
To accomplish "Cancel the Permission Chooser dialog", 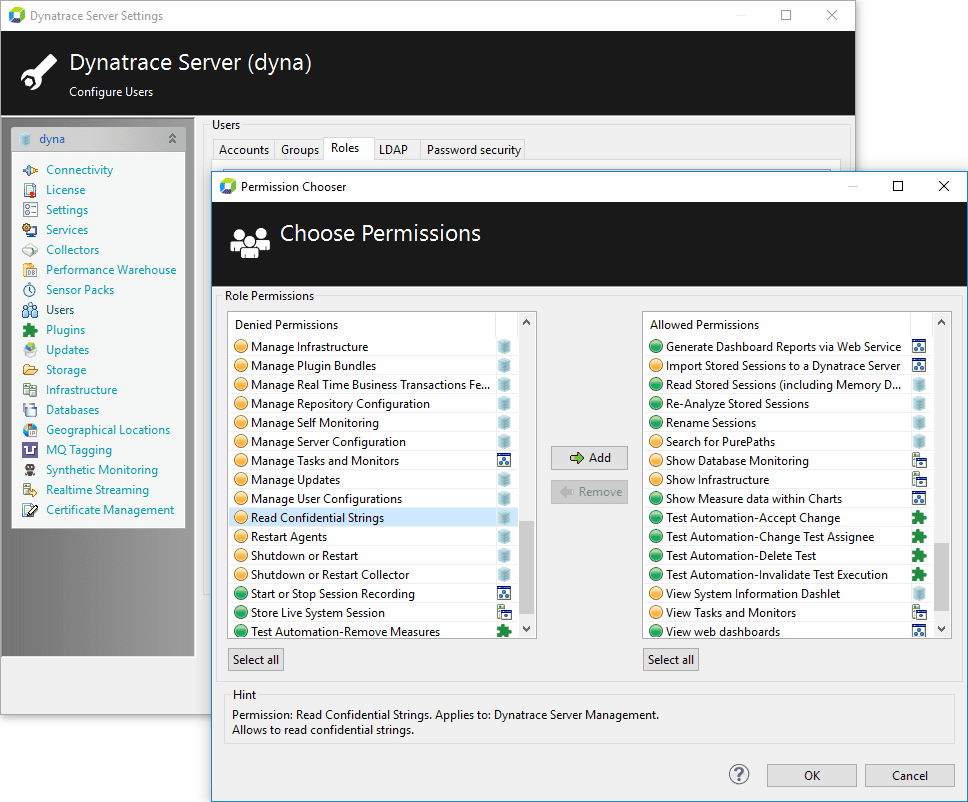I will 909,775.
